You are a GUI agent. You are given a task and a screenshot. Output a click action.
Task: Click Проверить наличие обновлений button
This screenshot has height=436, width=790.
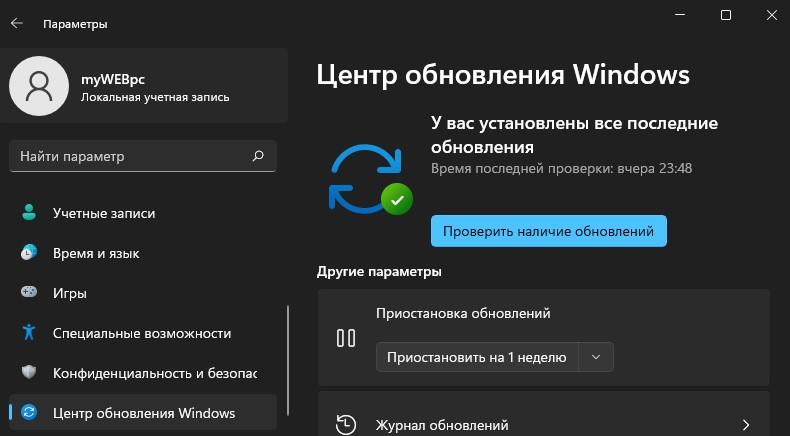tap(549, 231)
